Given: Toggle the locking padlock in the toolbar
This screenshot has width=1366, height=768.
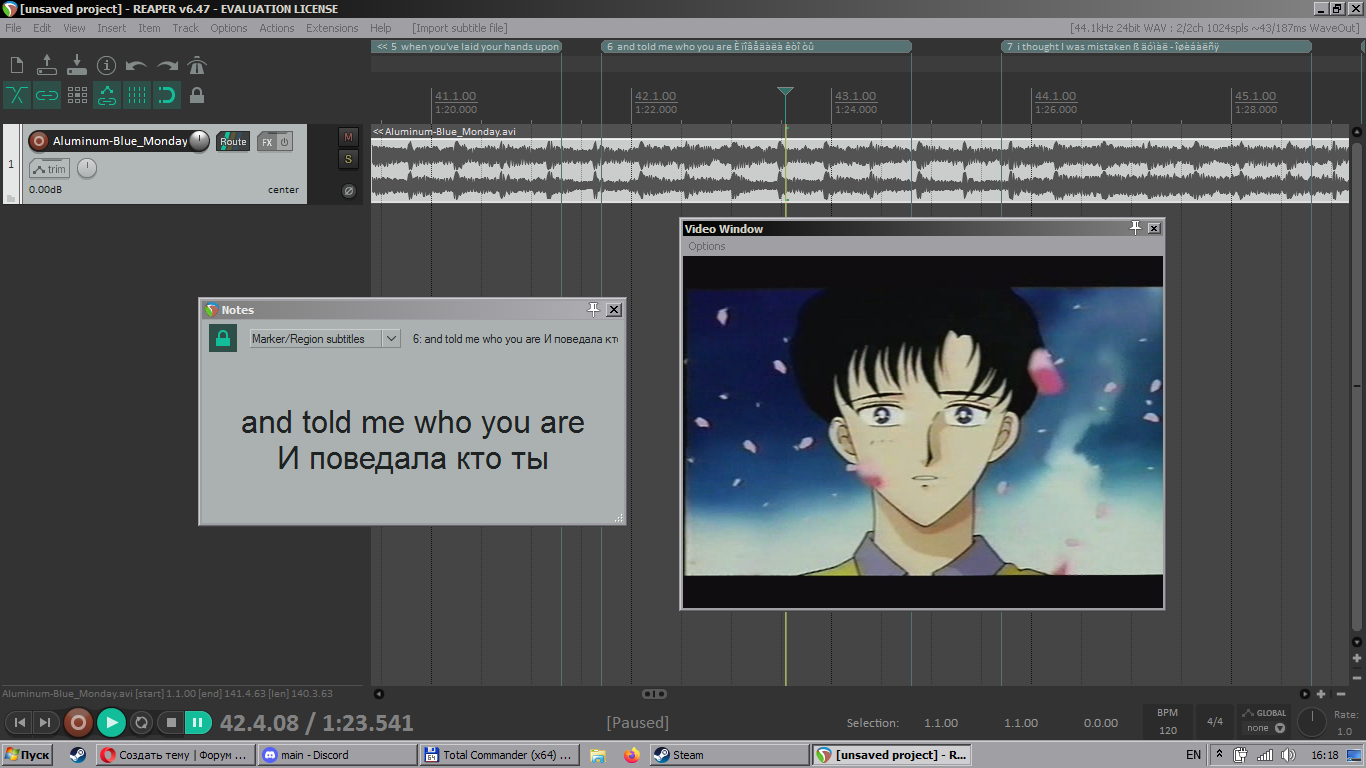Looking at the screenshot, I should pyautogui.click(x=197, y=95).
